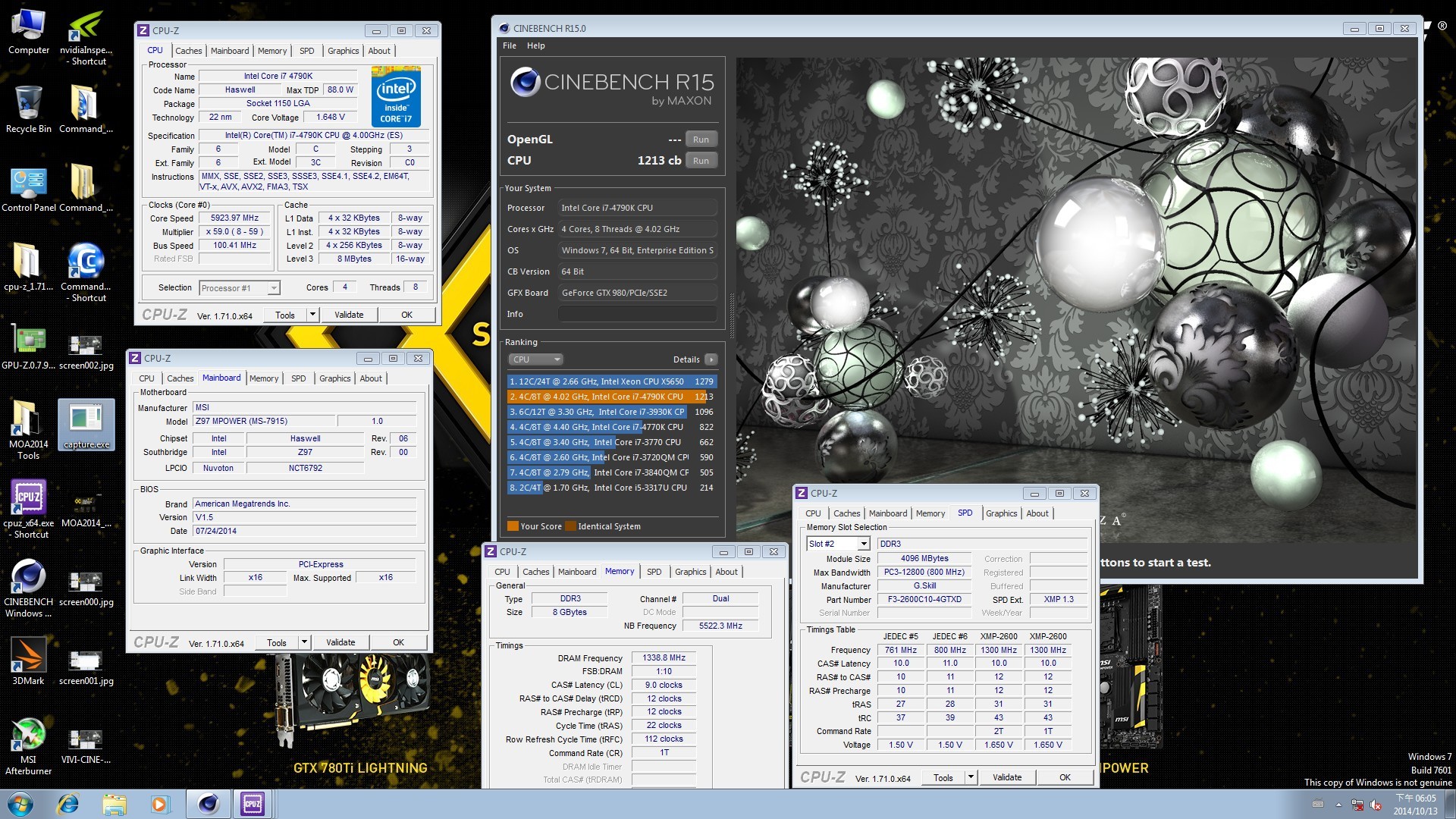
Task: Open the Command_ folder icon beside Recycle Bin
Action: click(x=86, y=109)
